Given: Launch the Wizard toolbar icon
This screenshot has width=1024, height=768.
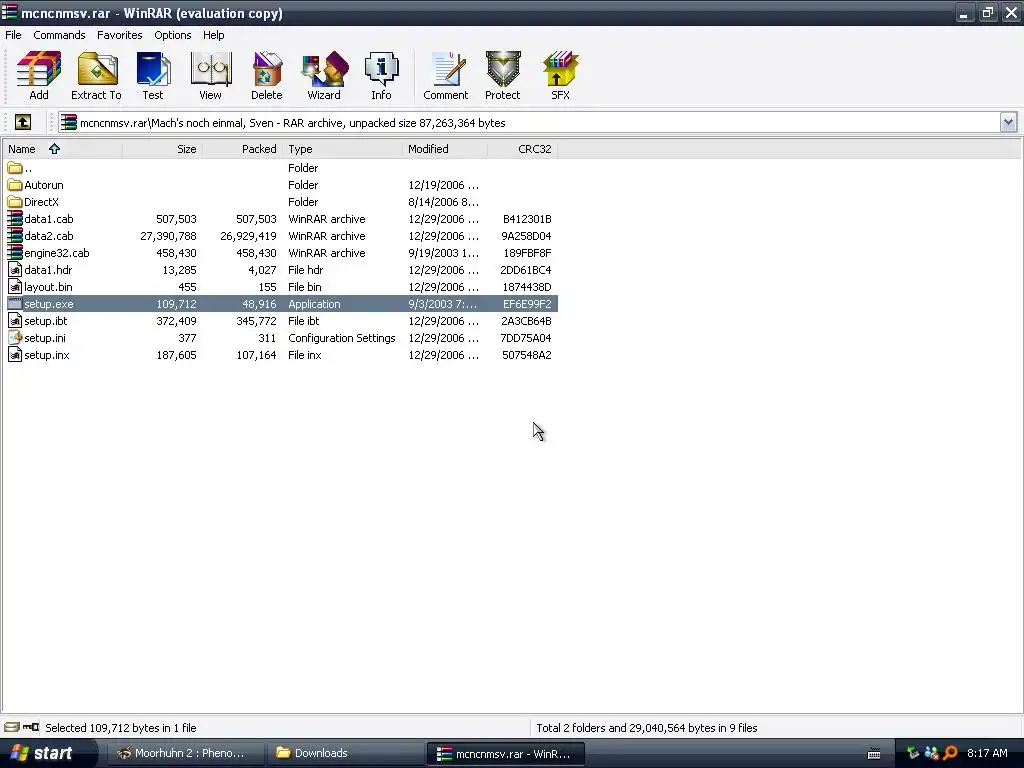Looking at the screenshot, I should (324, 75).
